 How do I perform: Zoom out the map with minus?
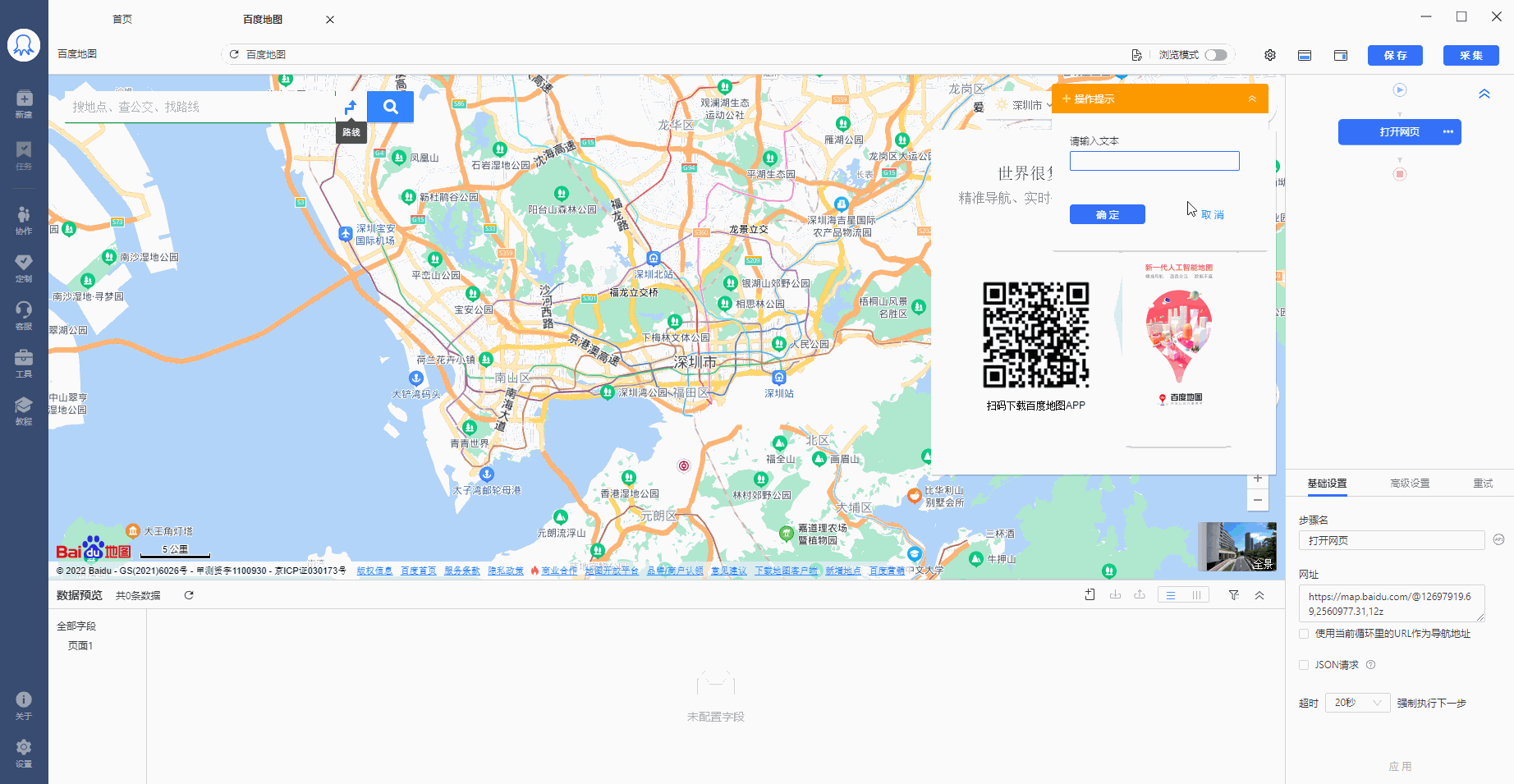pos(1258,500)
